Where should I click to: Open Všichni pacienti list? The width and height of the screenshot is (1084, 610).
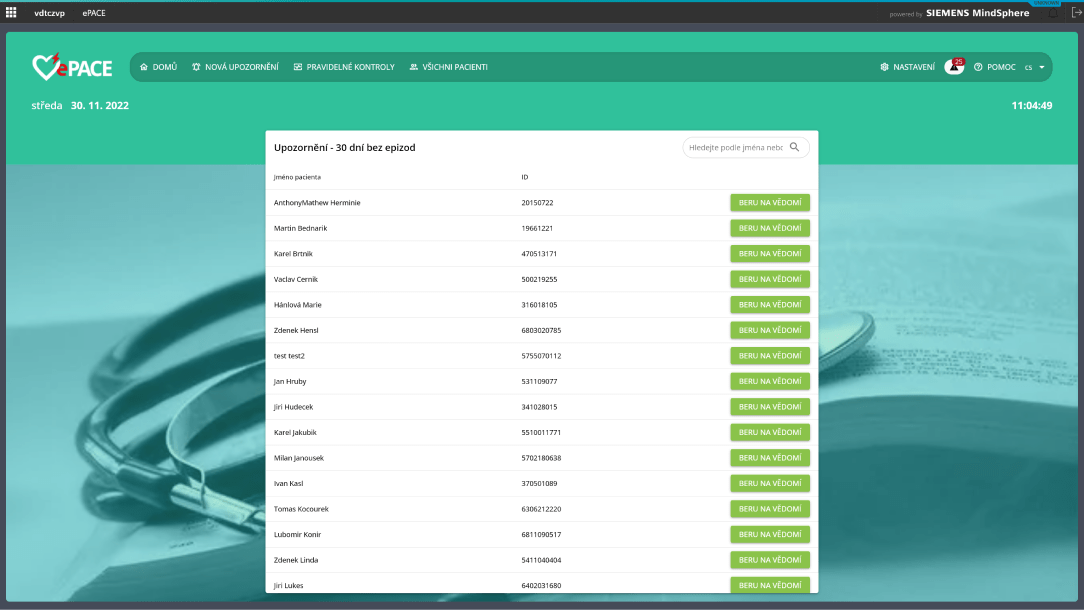448,67
